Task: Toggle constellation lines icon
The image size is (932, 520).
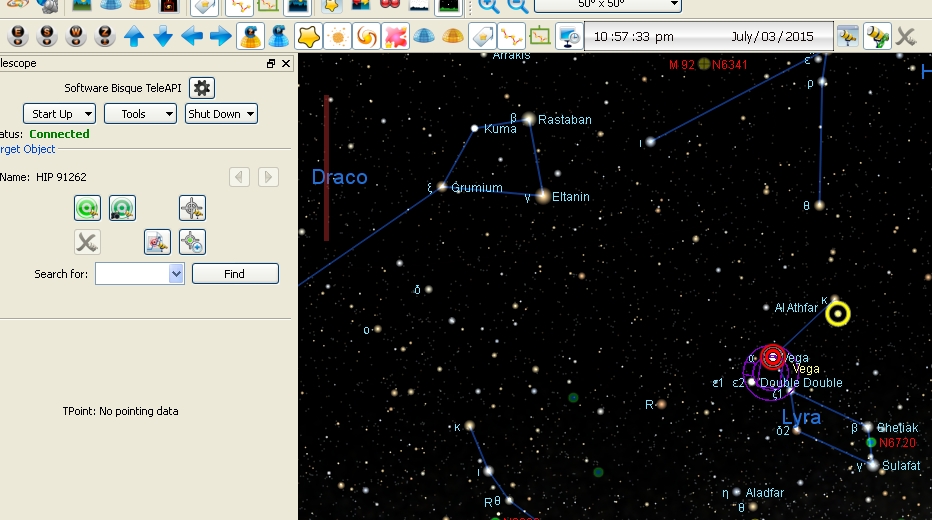Action: (511, 36)
